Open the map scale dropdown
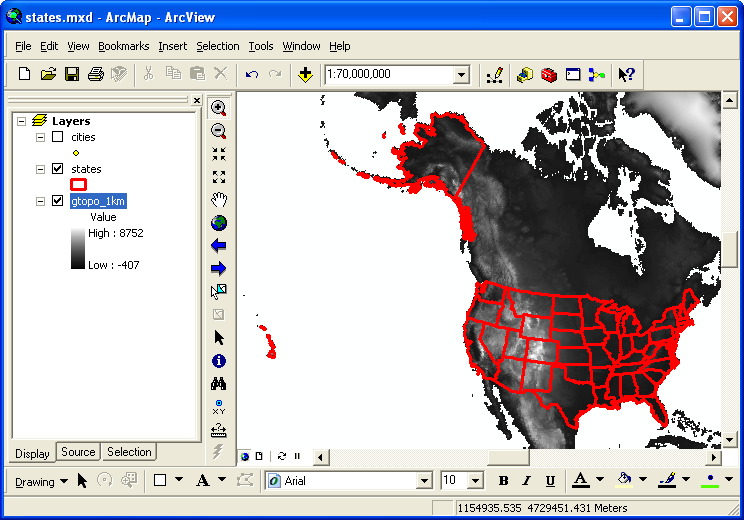The image size is (744, 520). coord(461,75)
